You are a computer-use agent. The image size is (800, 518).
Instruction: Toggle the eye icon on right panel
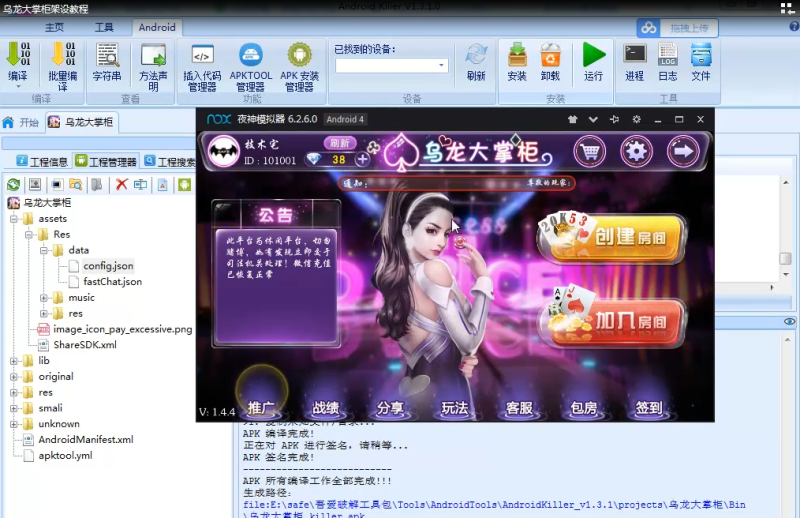pyautogui.click(x=789, y=322)
